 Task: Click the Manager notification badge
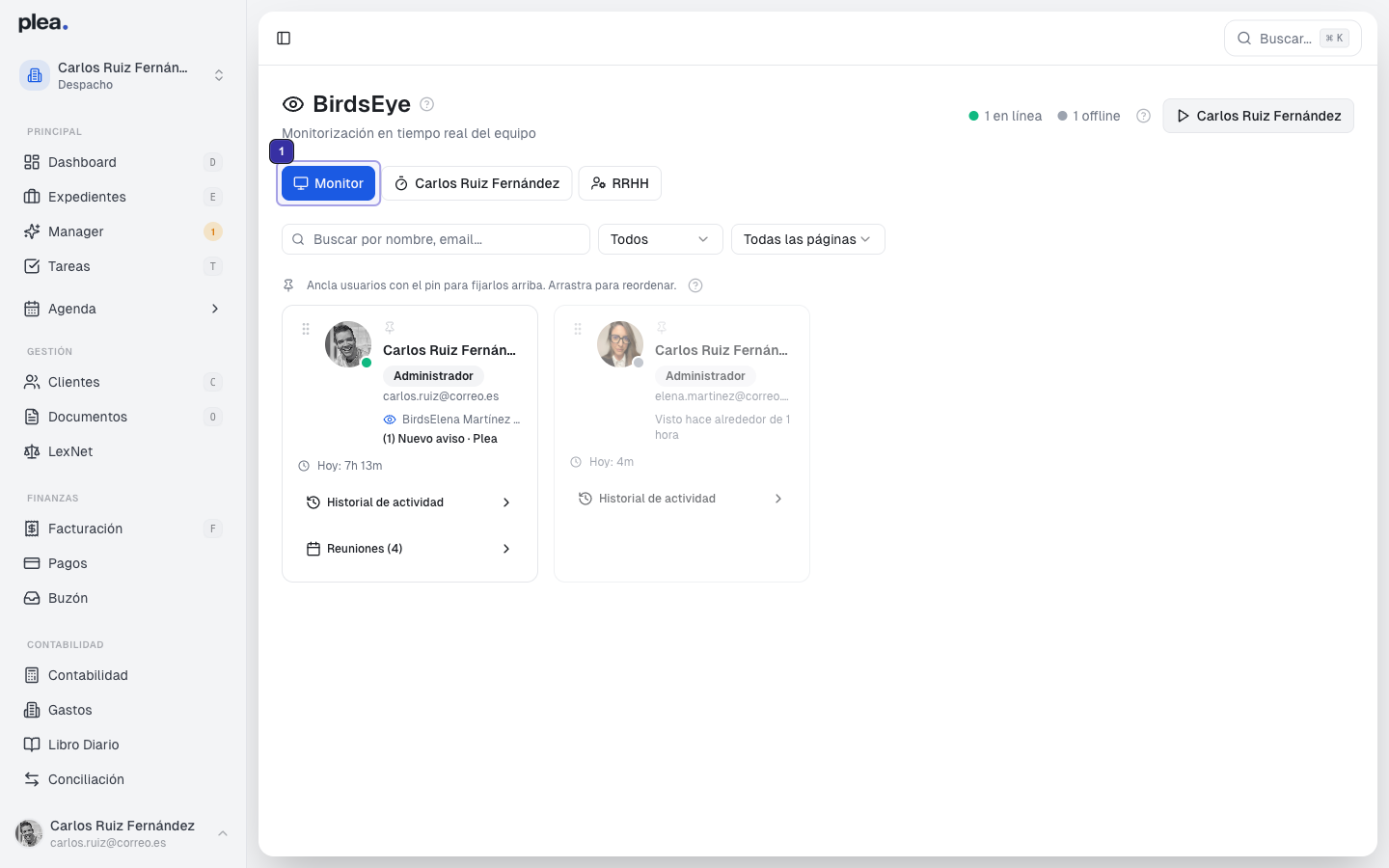tap(213, 231)
